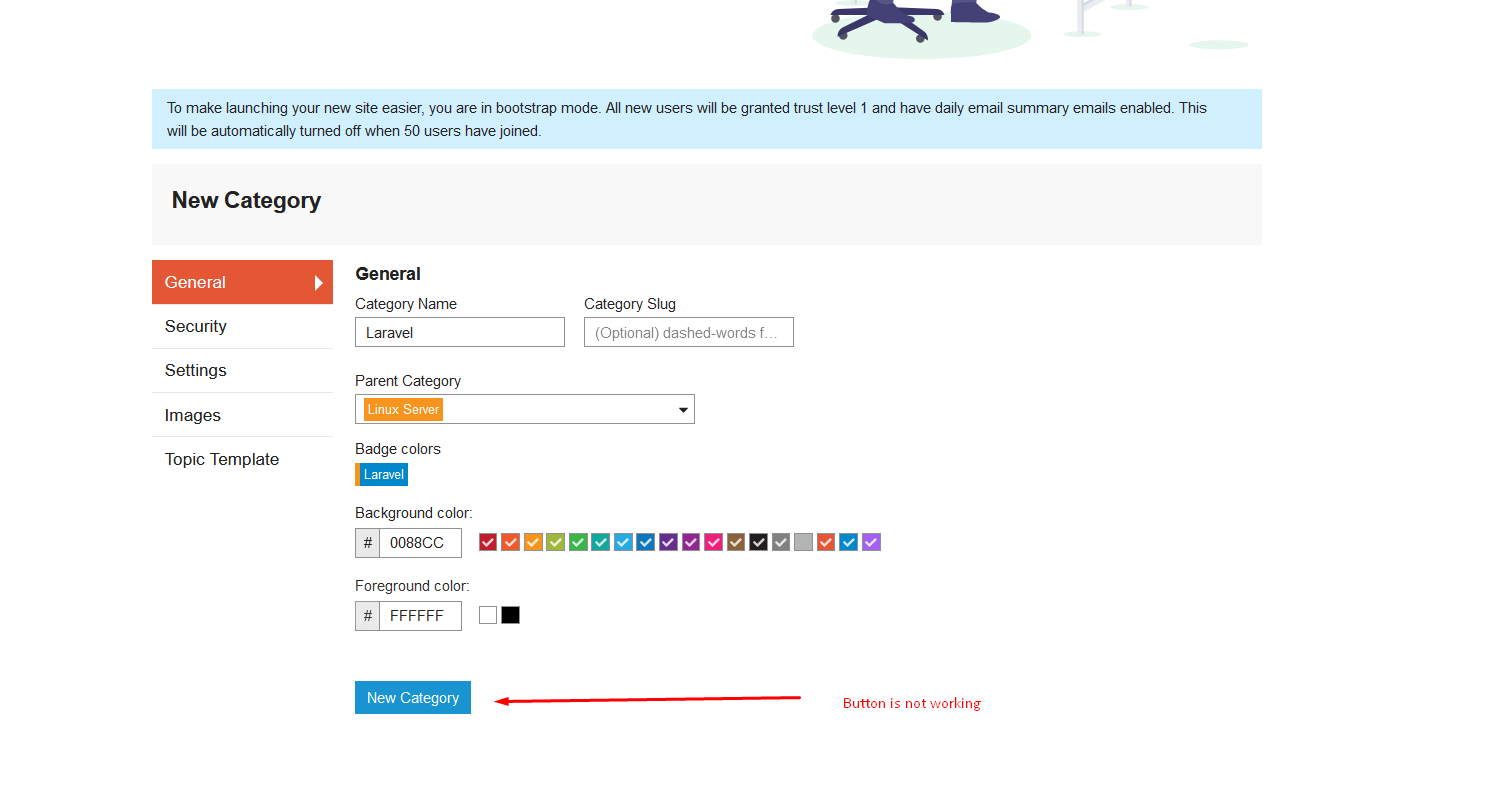
Task: Open the Images tab
Action: click(193, 415)
